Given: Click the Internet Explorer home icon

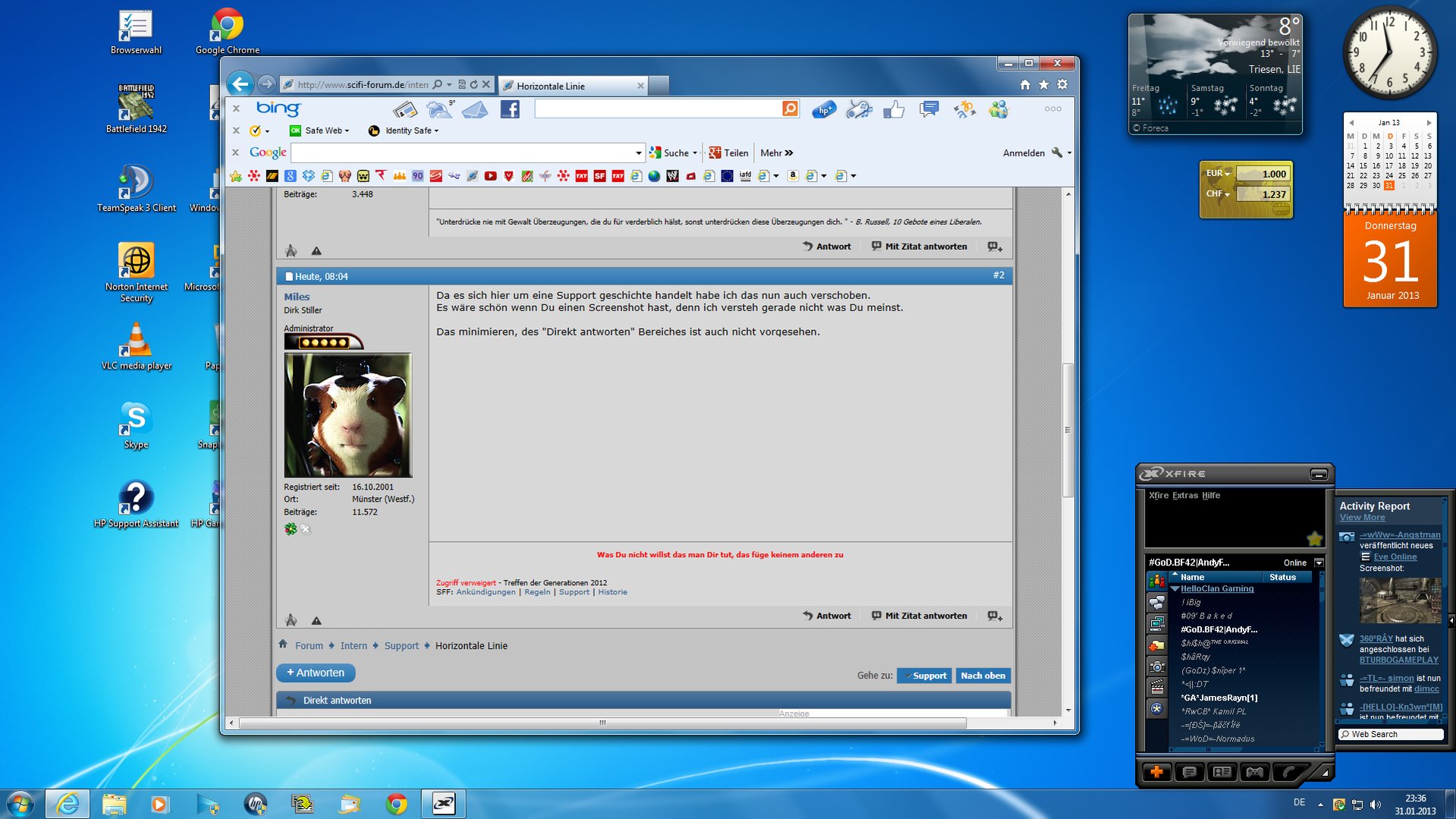Looking at the screenshot, I should click(x=1025, y=85).
